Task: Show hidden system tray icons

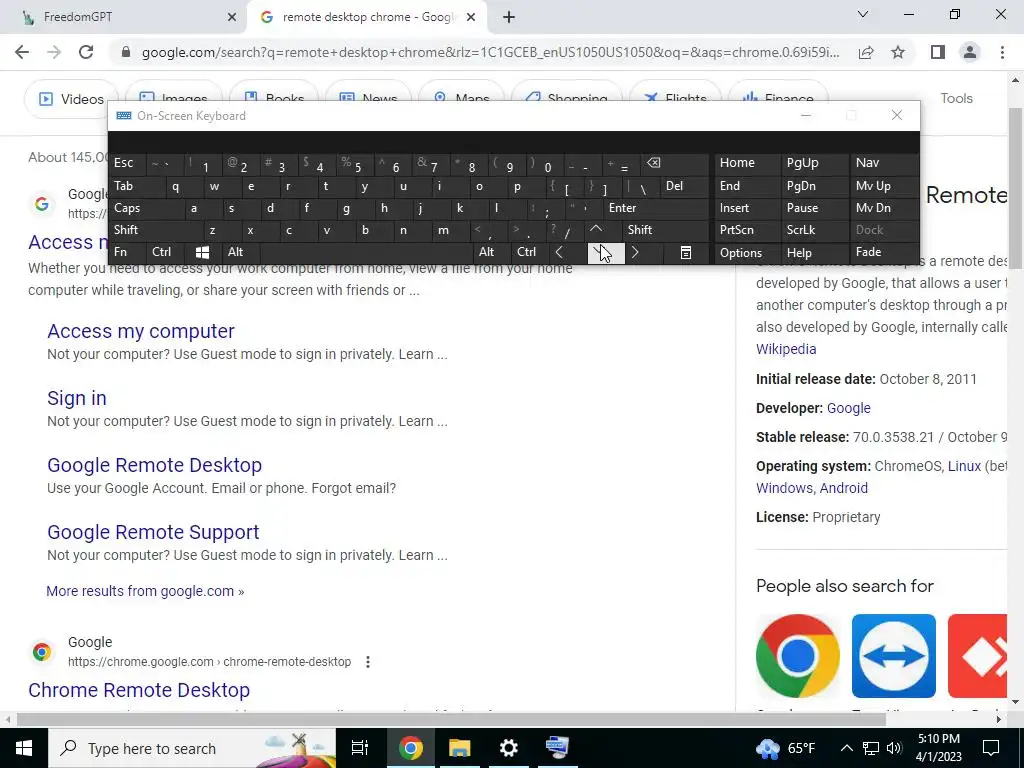Action: pos(846,748)
